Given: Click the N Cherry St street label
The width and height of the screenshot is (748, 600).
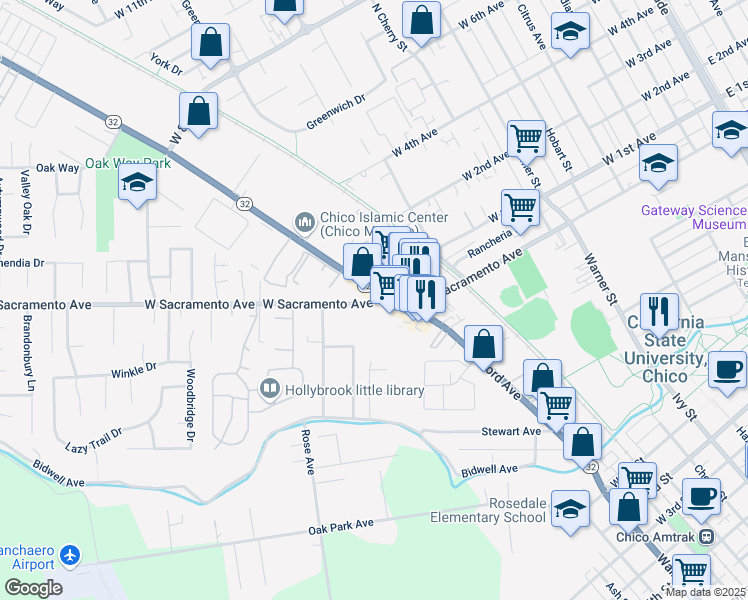Looking at the screenshot, I should coord(390,28).
